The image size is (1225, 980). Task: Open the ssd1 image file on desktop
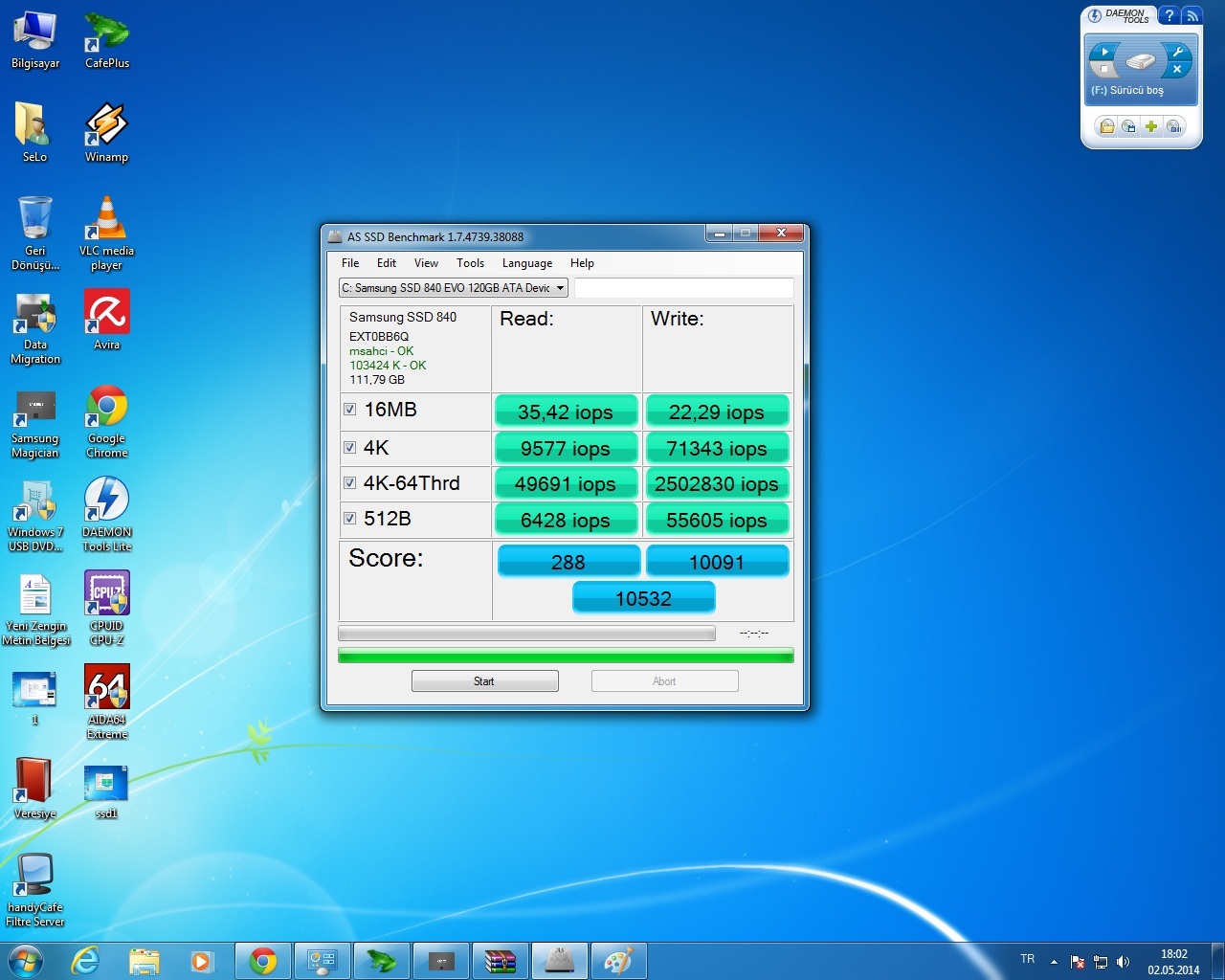click(106, 791)
